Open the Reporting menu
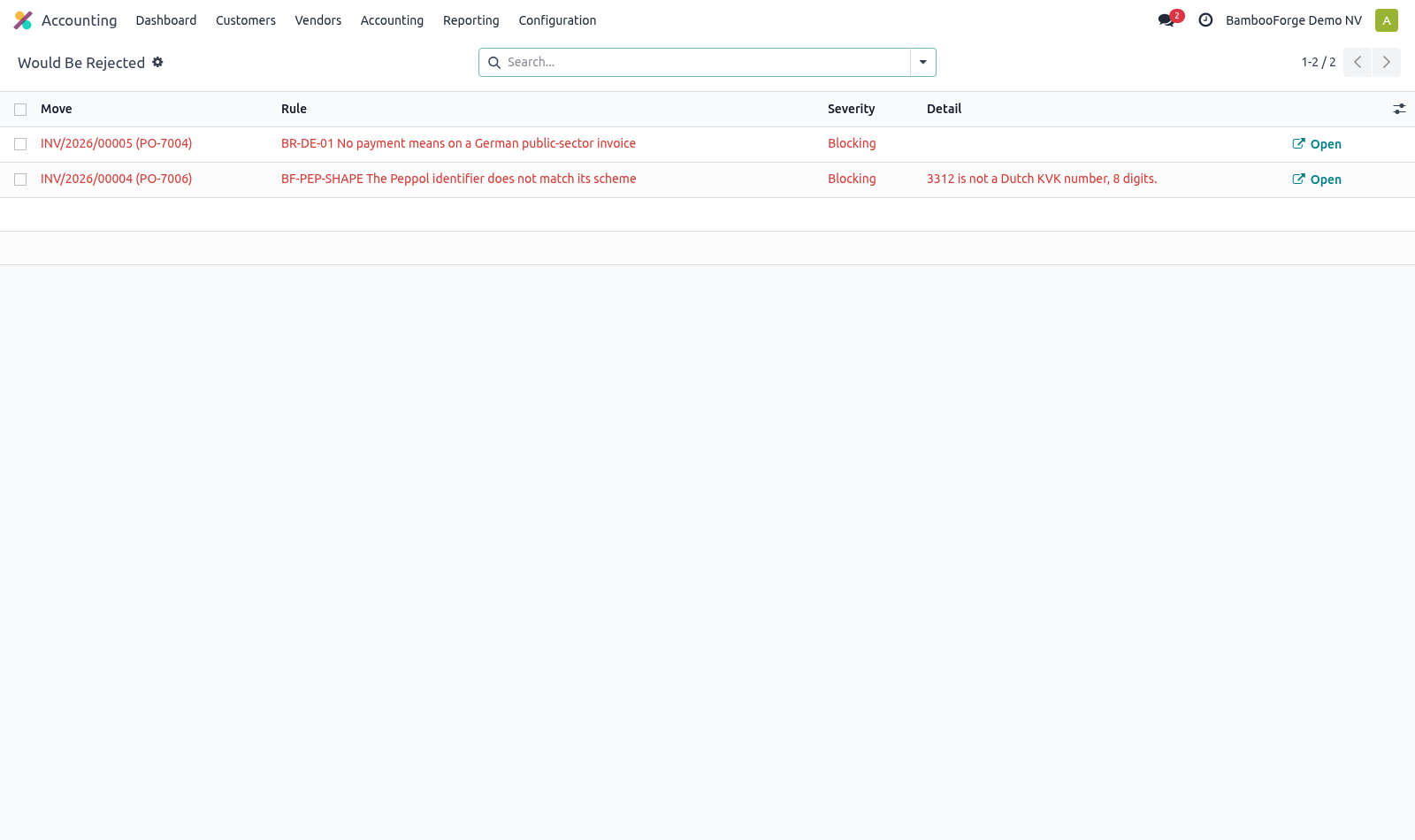Viewport: 1415px width, 840px height. (x=470, y=20)
